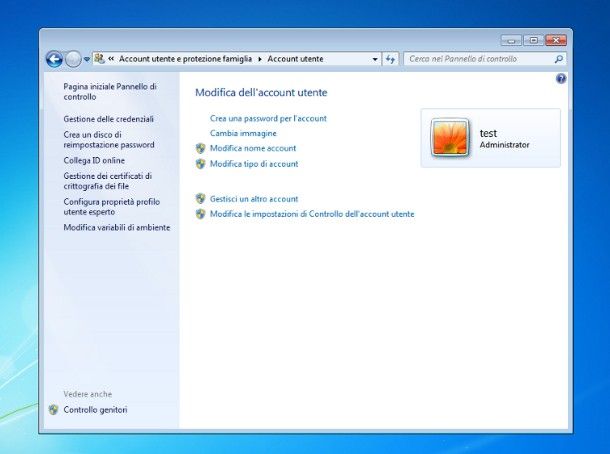Click the magnifier search icon

tap(559, 59)
